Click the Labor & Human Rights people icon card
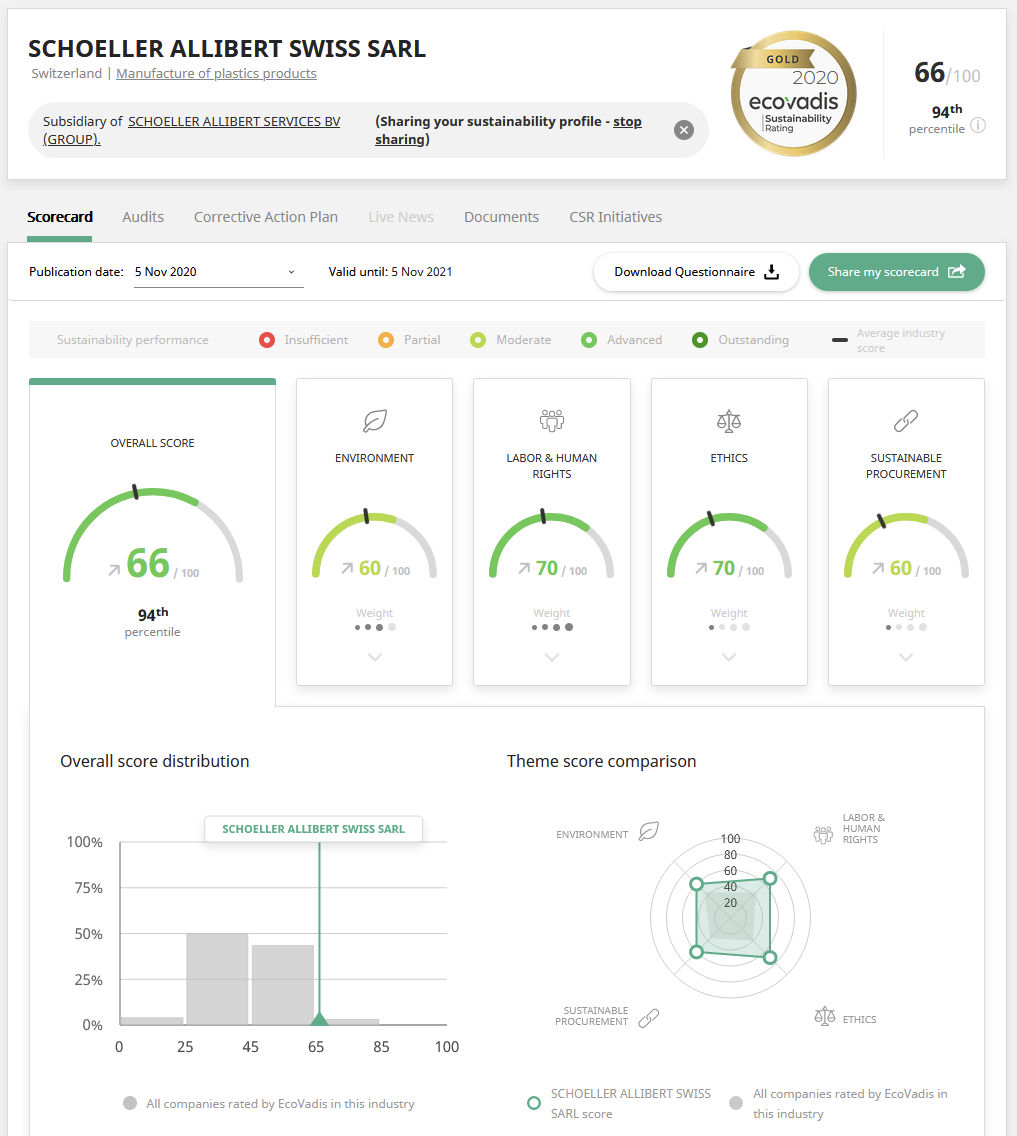The image size is (1017, 1136). point(552,420)
